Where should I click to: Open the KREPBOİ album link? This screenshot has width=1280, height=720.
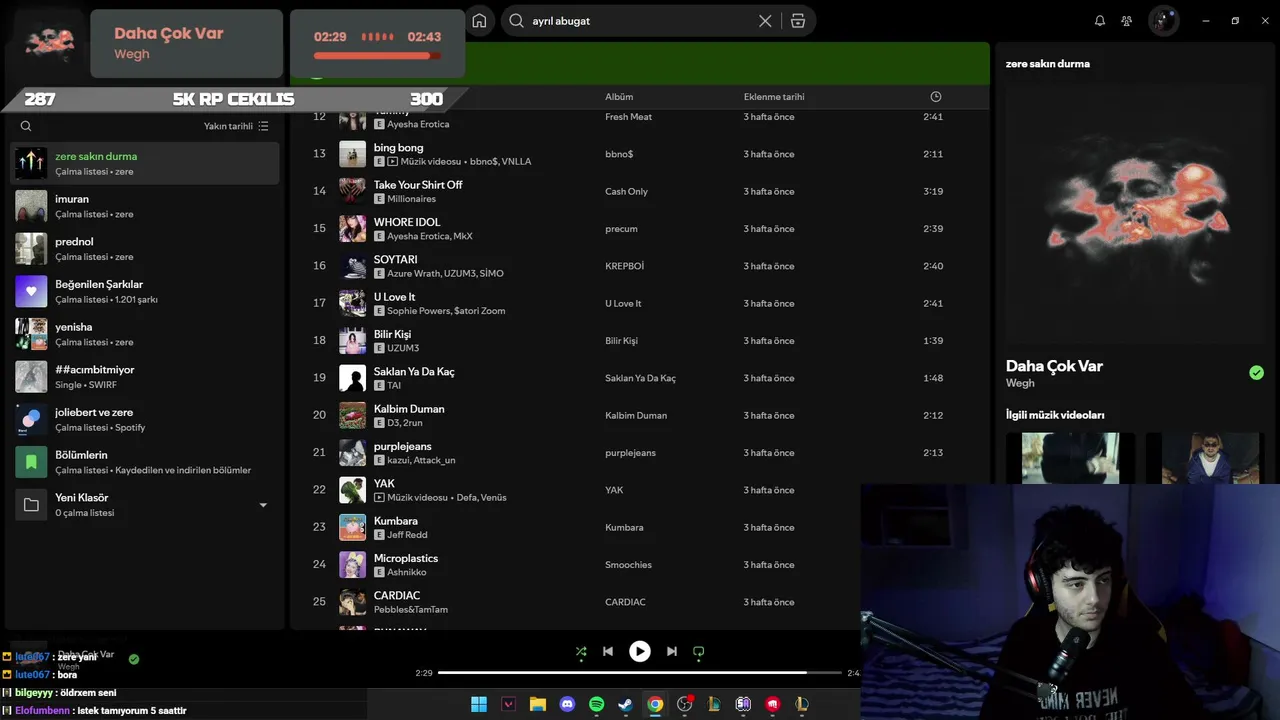coord(624,266)
